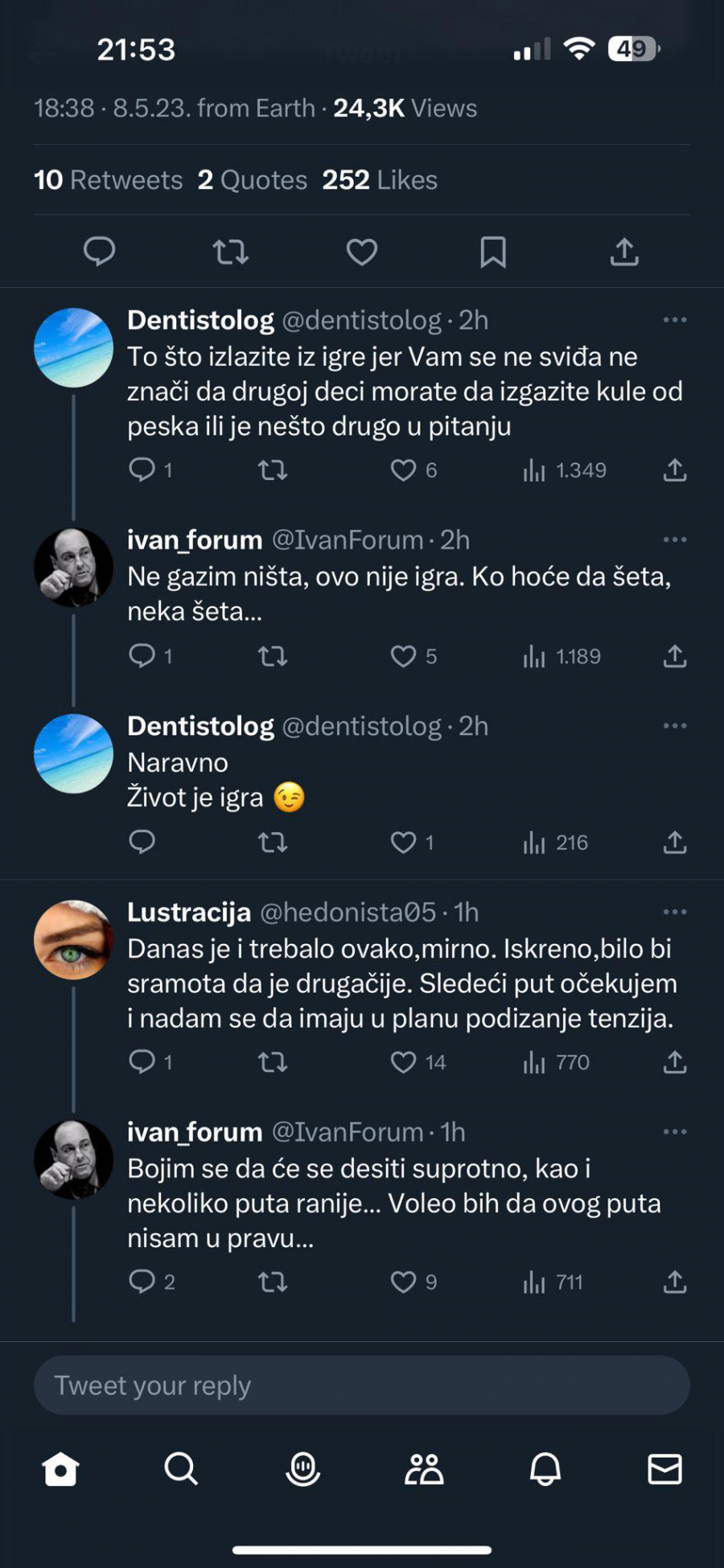
Task: Open more options on first Dentistolog reply
Action: 674,320
